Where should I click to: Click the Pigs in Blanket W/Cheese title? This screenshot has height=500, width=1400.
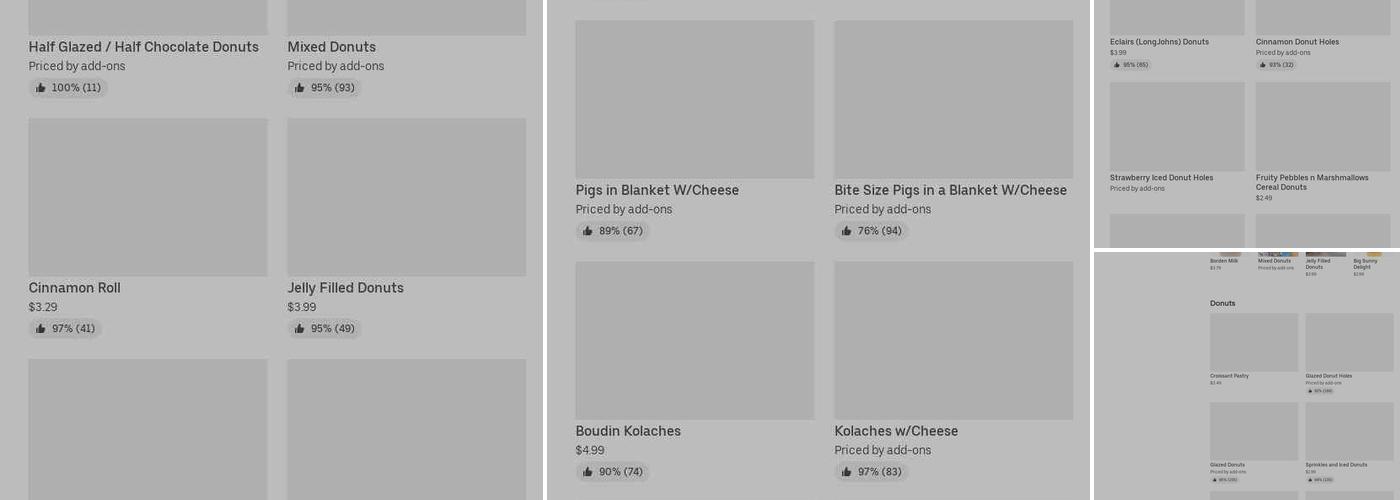pos(657,190)
